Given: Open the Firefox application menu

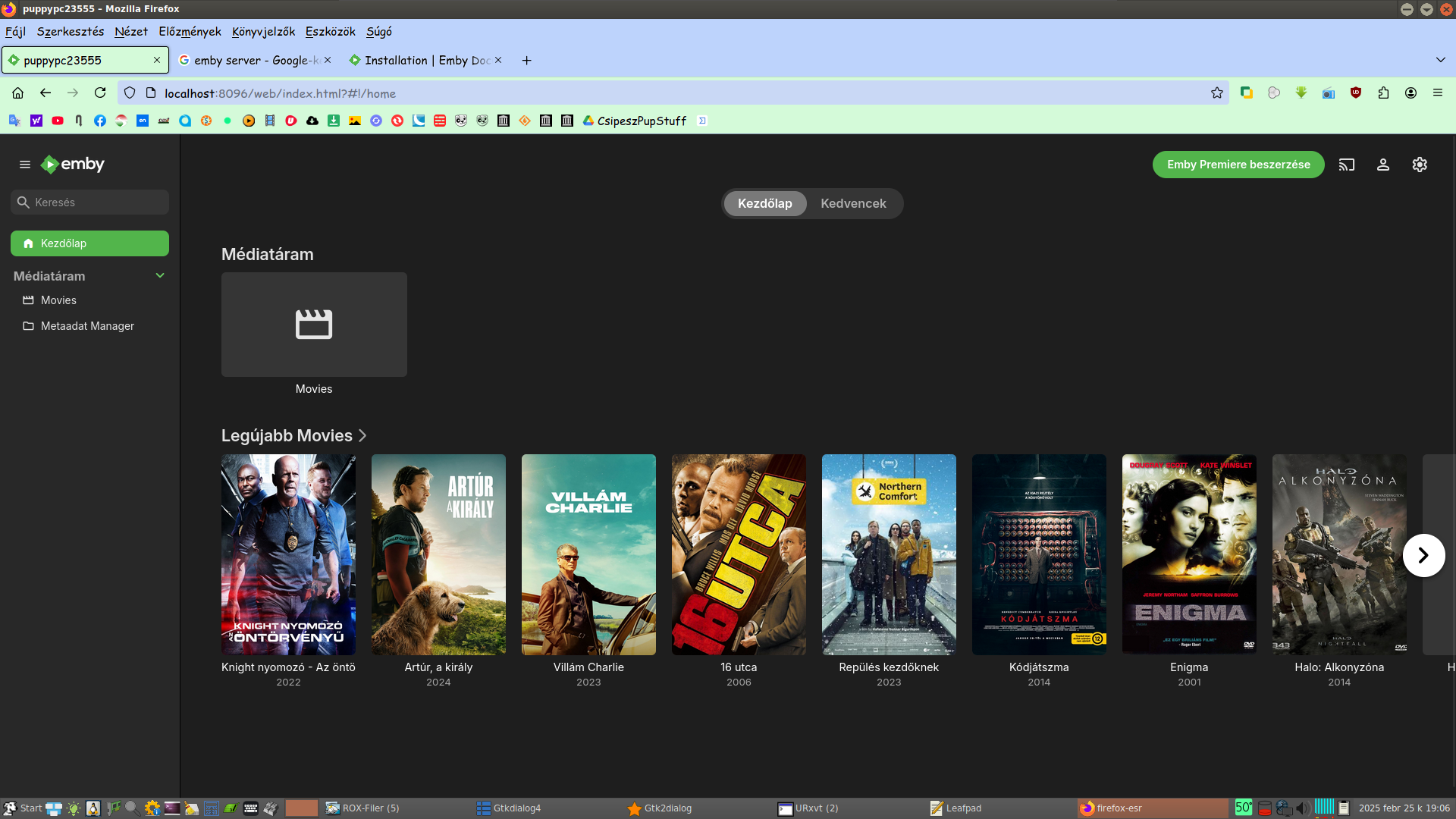Looking at the screenshot, I should pyautogui.click(x=1438, y=93).
